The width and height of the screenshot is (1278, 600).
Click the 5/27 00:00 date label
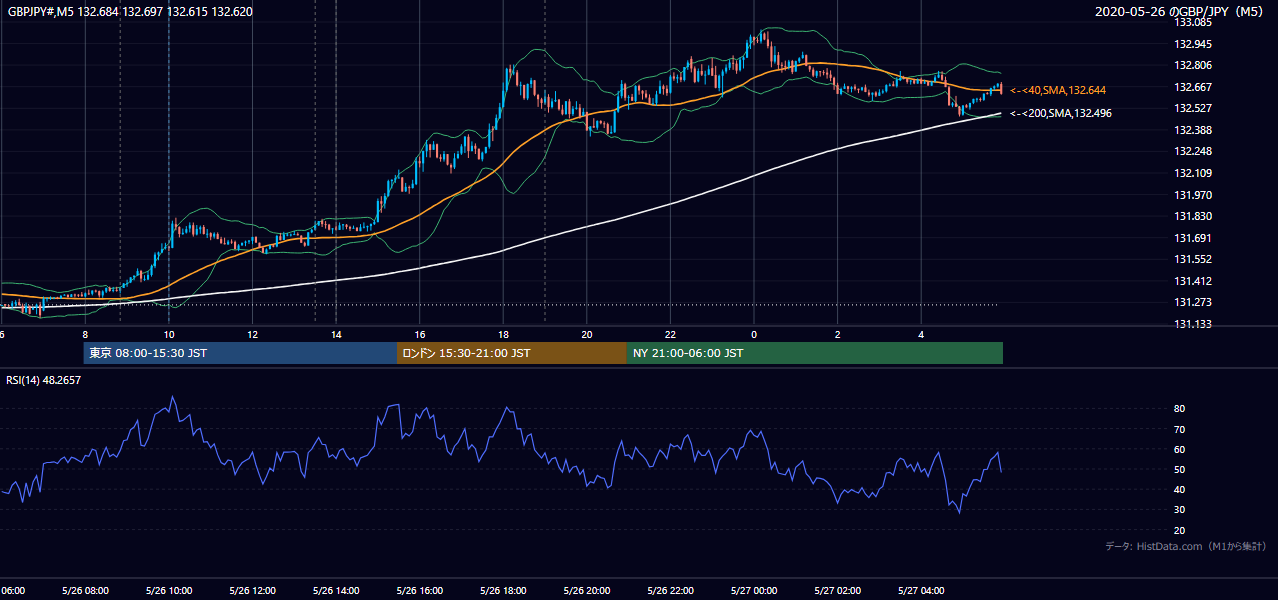[753, 591]
